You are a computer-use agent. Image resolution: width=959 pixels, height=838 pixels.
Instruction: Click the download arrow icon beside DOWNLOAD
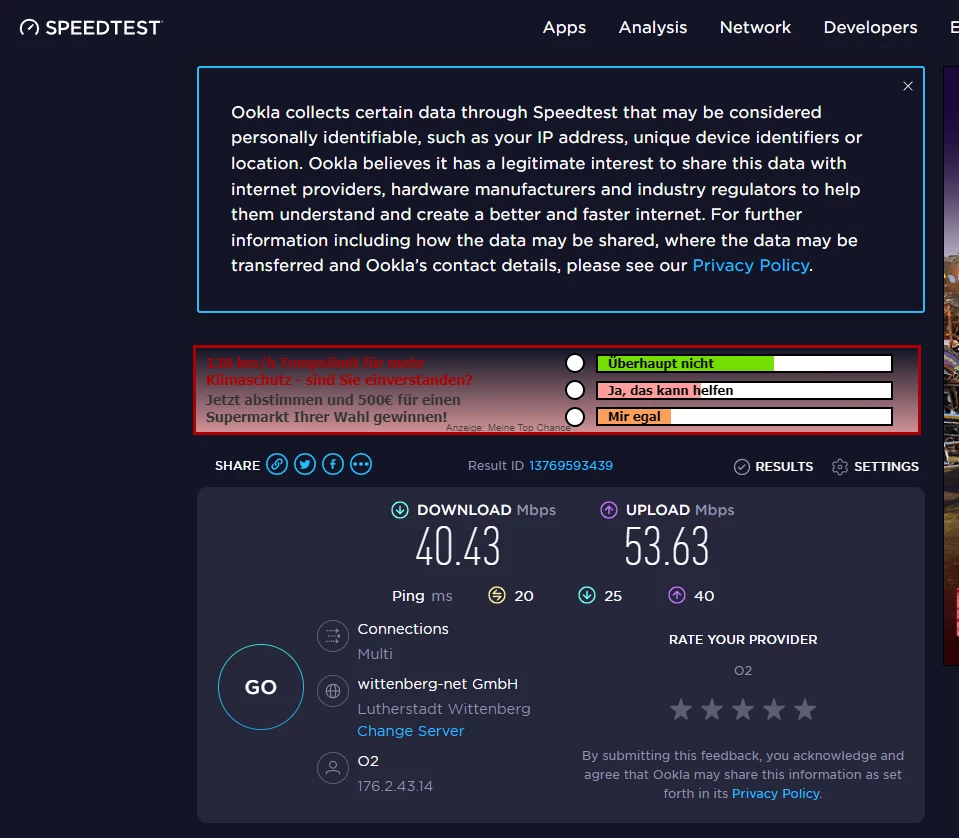click(x=400, y=510)
